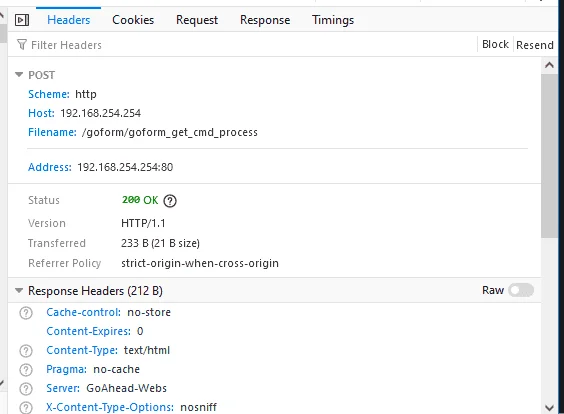Click the filter funnel icon
The image size is (564, 414).
tap(22, 45)
